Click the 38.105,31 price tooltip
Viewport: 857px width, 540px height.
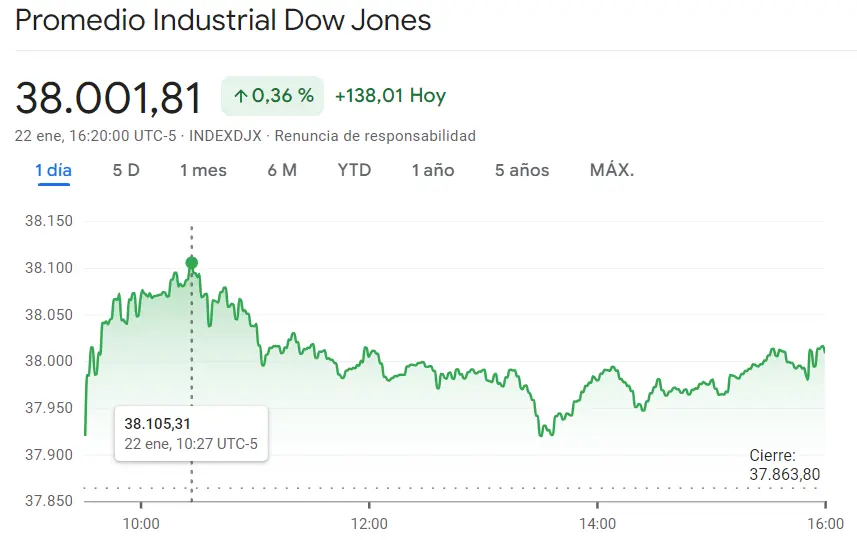(x=191, y=434)
